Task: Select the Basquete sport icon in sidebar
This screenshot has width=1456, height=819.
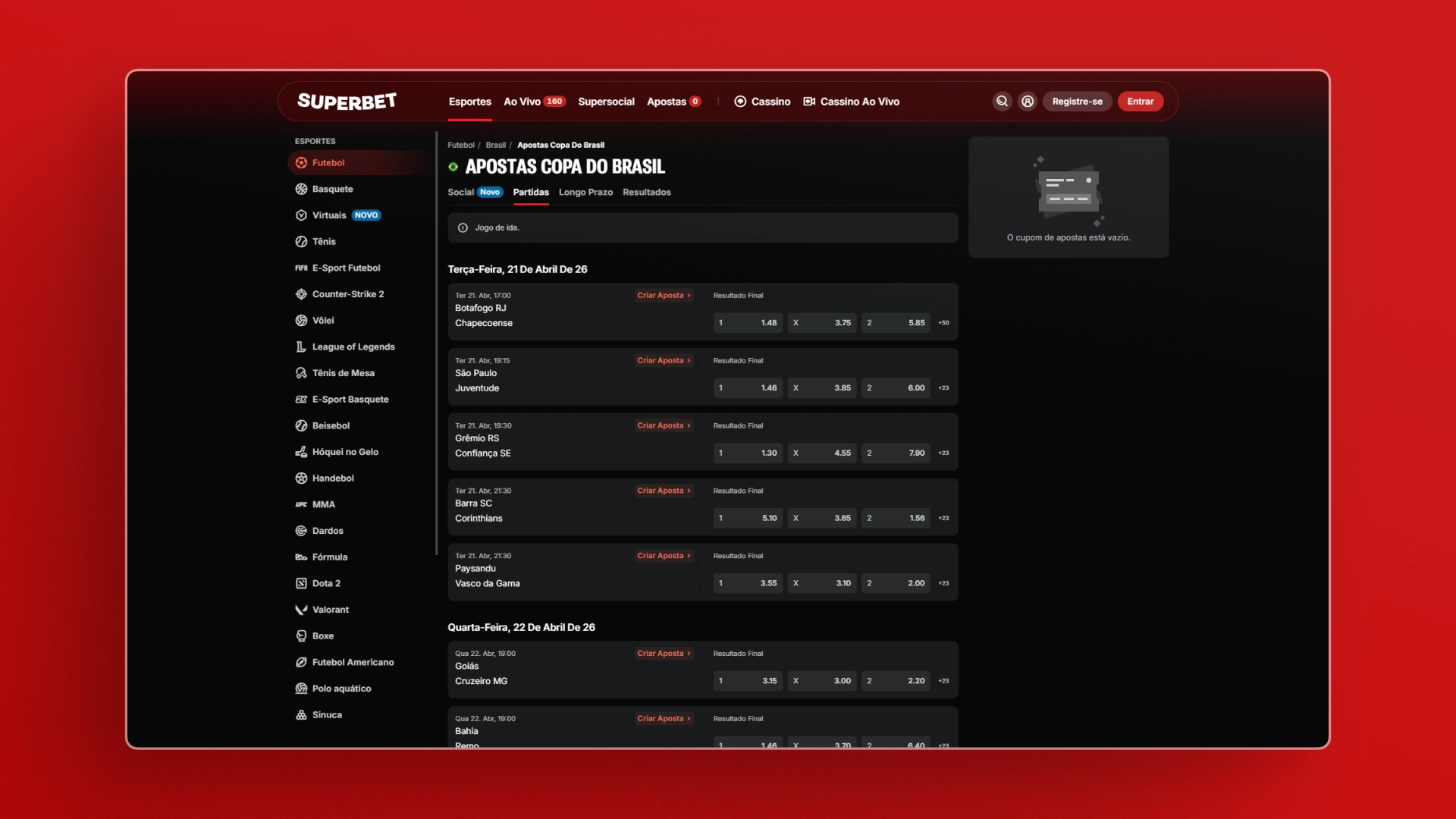Action: [x=301, y=189]
